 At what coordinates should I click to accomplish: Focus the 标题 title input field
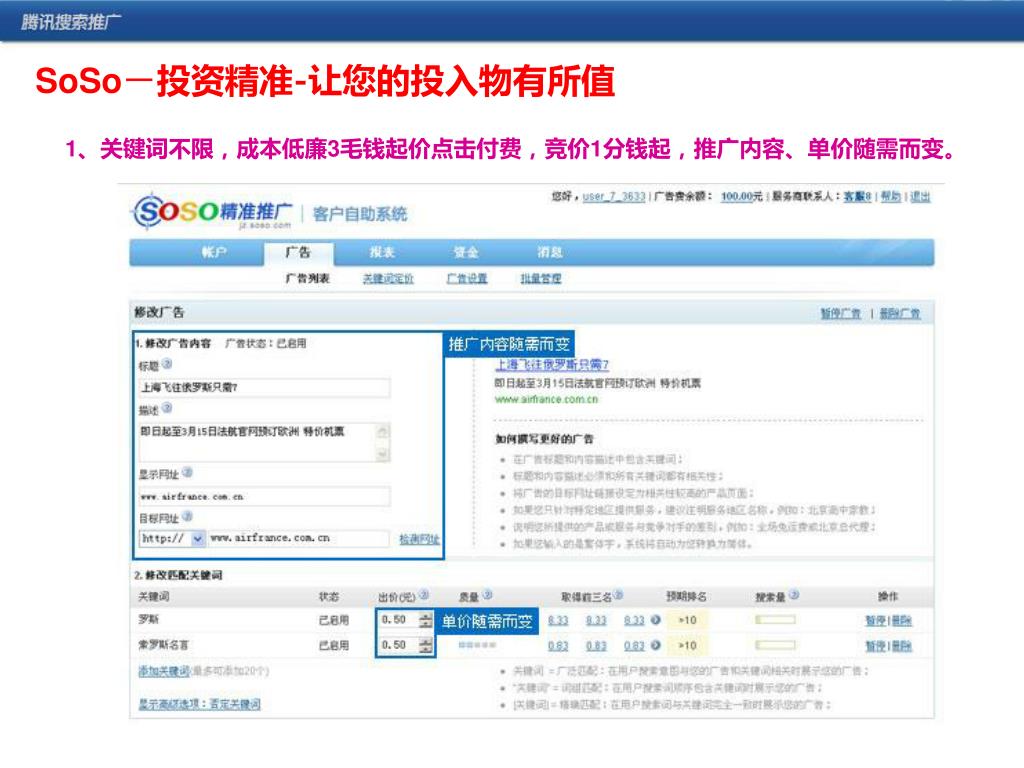(264, 387)
